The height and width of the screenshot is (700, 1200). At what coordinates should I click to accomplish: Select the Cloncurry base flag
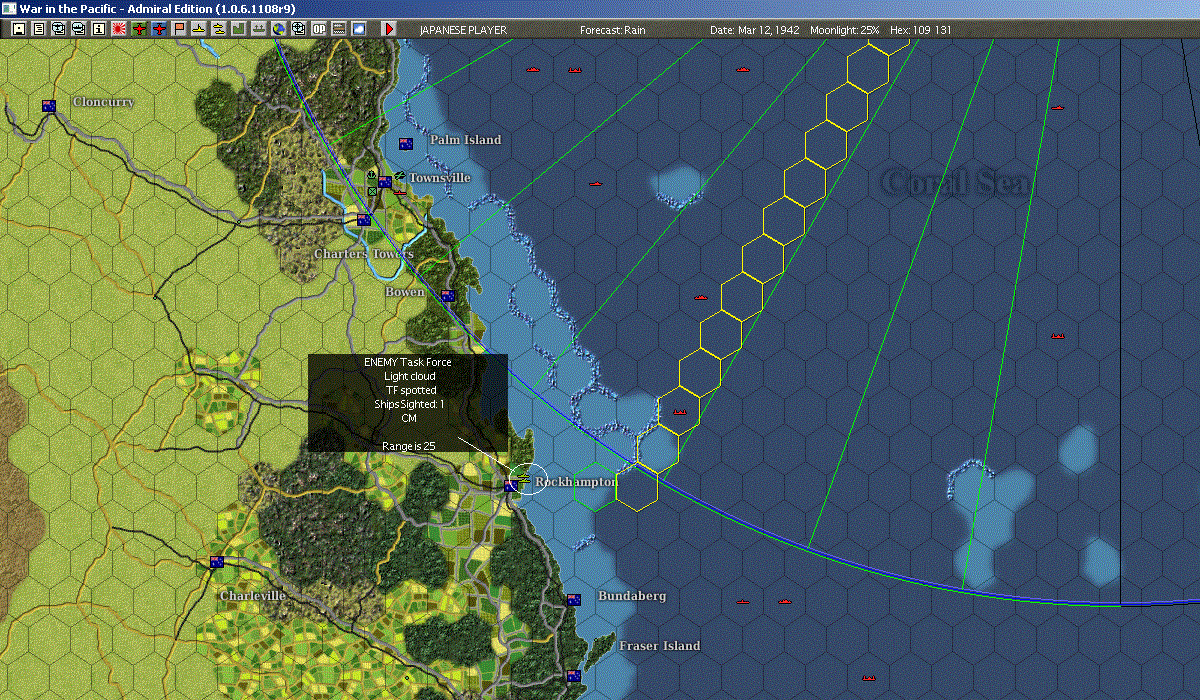48,106
